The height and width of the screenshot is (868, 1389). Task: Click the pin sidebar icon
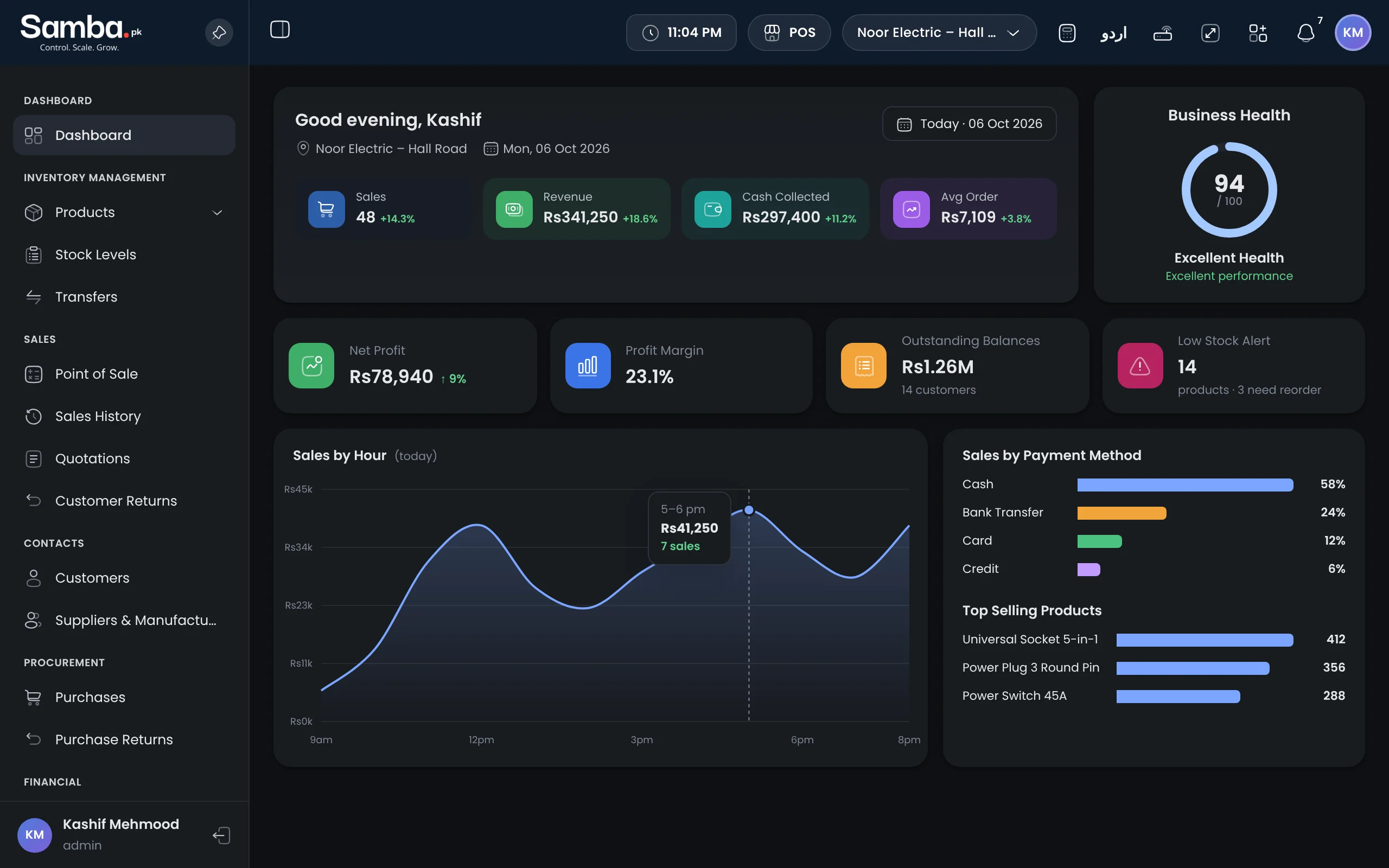tap(219, 33)
